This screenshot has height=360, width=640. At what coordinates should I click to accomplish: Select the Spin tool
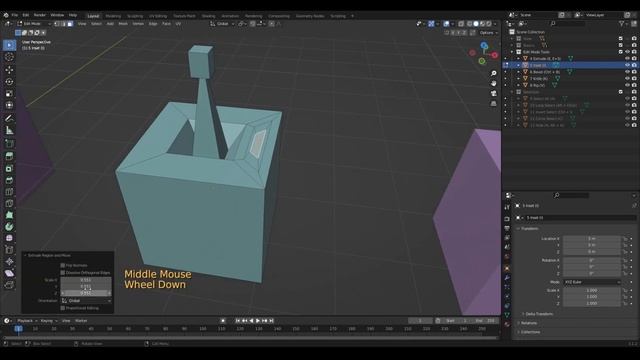coord(9,227)
